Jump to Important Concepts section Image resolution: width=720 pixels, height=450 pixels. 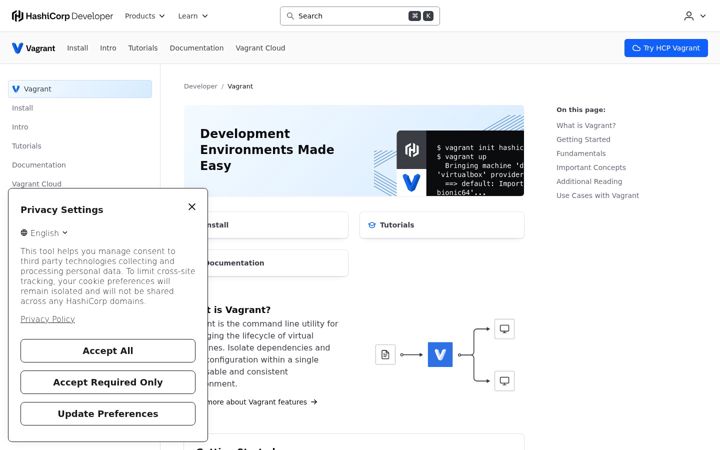coord(591,168)
